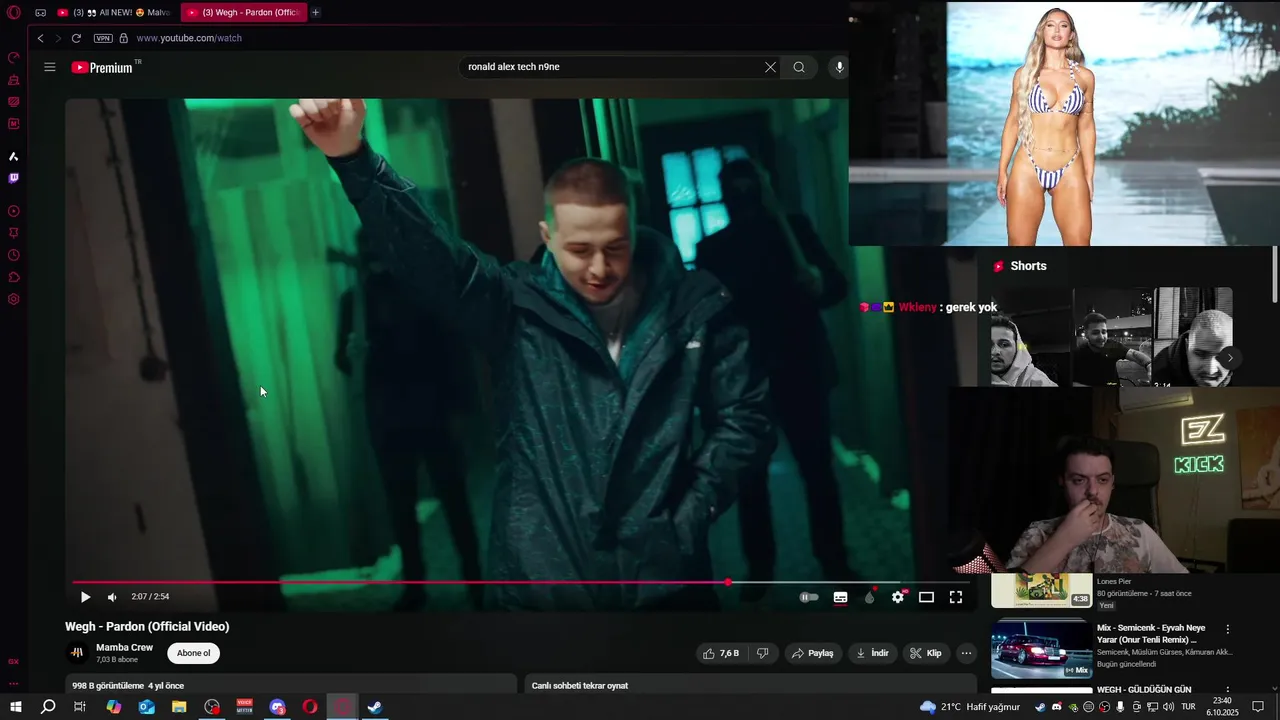Open Windows Start menu
This screenshot has height=720, width=1280.
pyautogui.click(x=16, y=707)
